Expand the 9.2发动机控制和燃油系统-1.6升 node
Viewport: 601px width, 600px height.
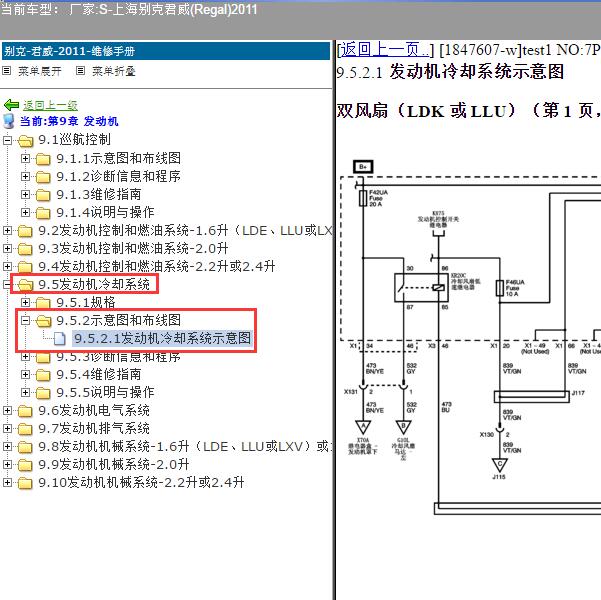point(7,230)
